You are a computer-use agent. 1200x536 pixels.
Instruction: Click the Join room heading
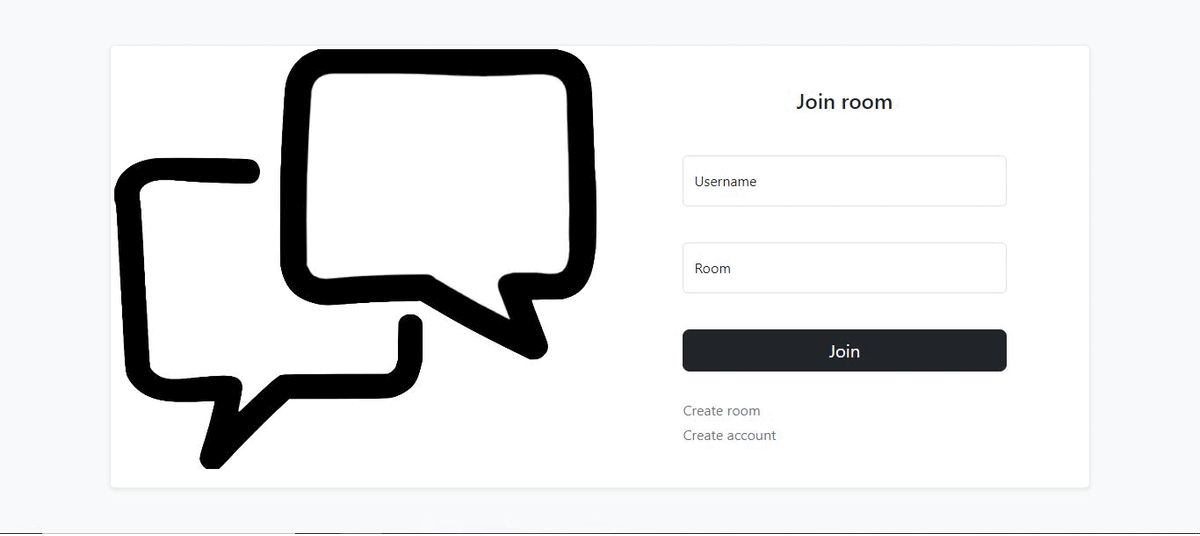(844, 102)
